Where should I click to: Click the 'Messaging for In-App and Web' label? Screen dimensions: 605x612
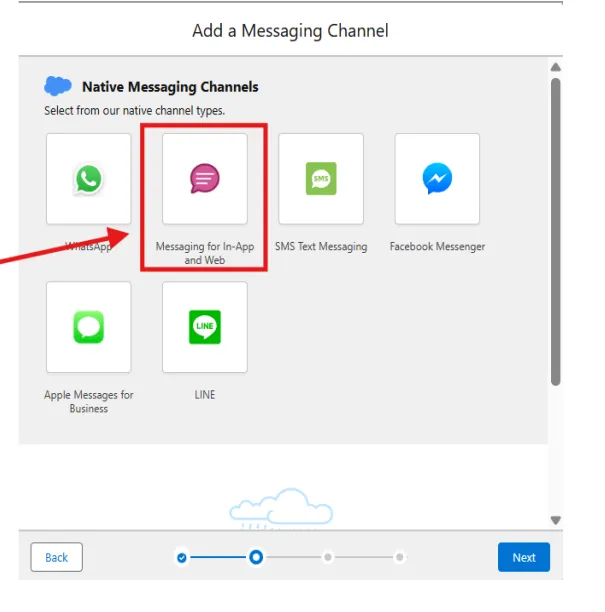pos(204,253)
